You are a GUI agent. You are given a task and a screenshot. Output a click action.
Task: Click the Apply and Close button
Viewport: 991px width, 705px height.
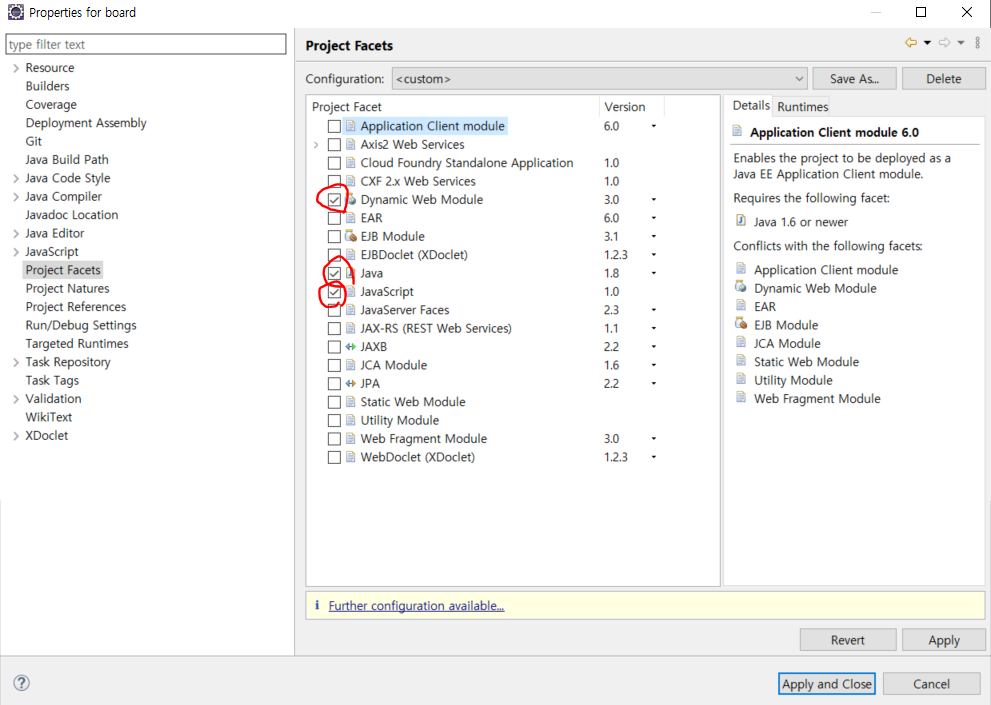[x=827, y=684]
